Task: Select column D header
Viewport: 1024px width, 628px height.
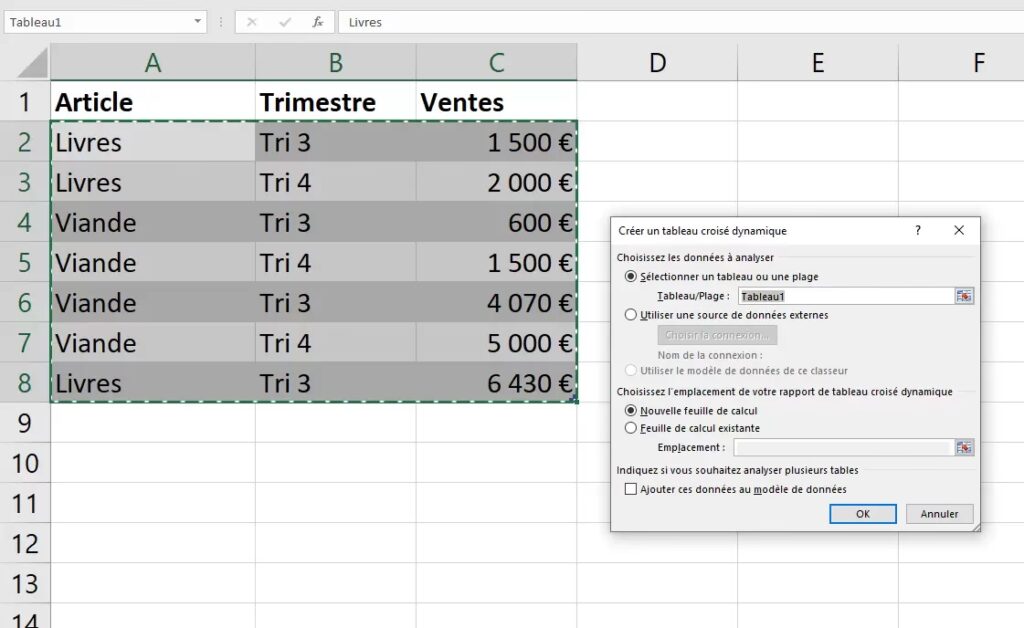Action: (657, 63)
